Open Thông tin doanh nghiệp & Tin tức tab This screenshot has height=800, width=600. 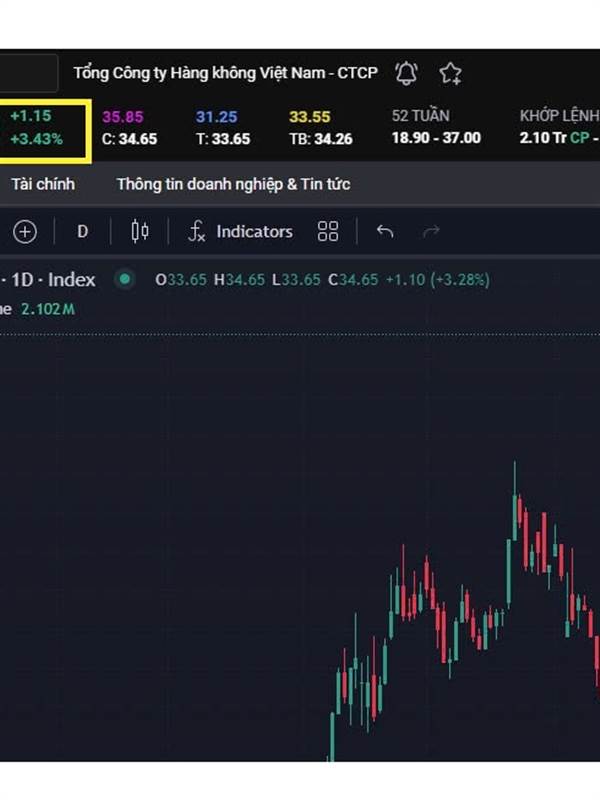pyautogui.click(x=234, y=184)
